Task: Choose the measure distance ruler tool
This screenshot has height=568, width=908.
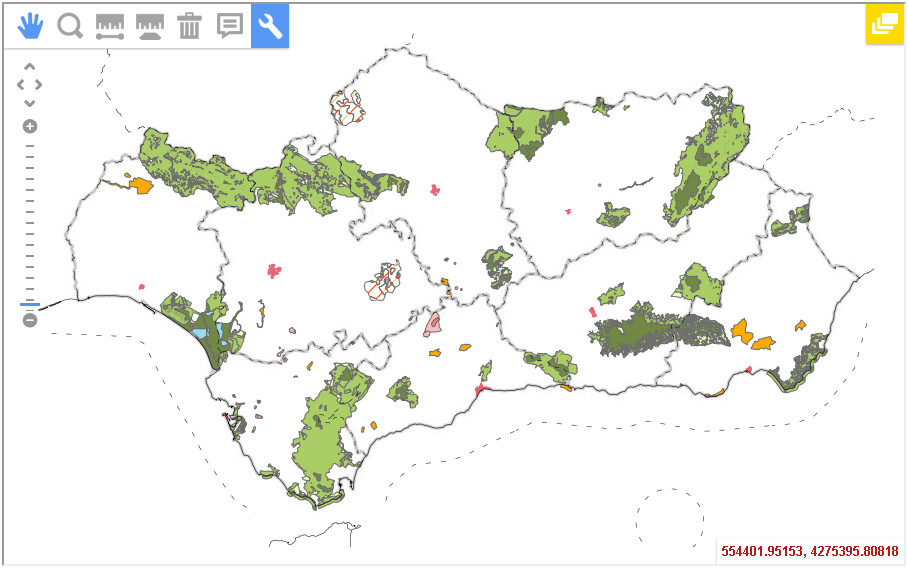Action: tap(110, 27)
